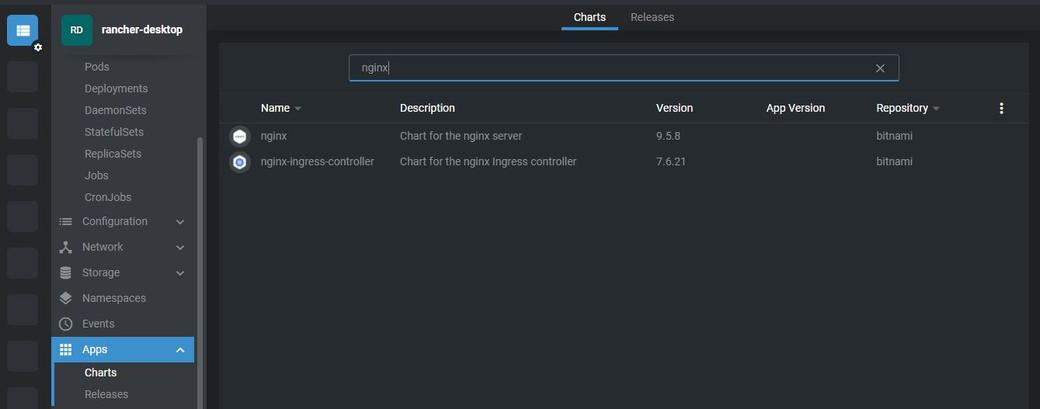1040x409 pixels.
Task: Open Namespaces via the layers icon
Action: pyautogui.click(x=66, y=298)
